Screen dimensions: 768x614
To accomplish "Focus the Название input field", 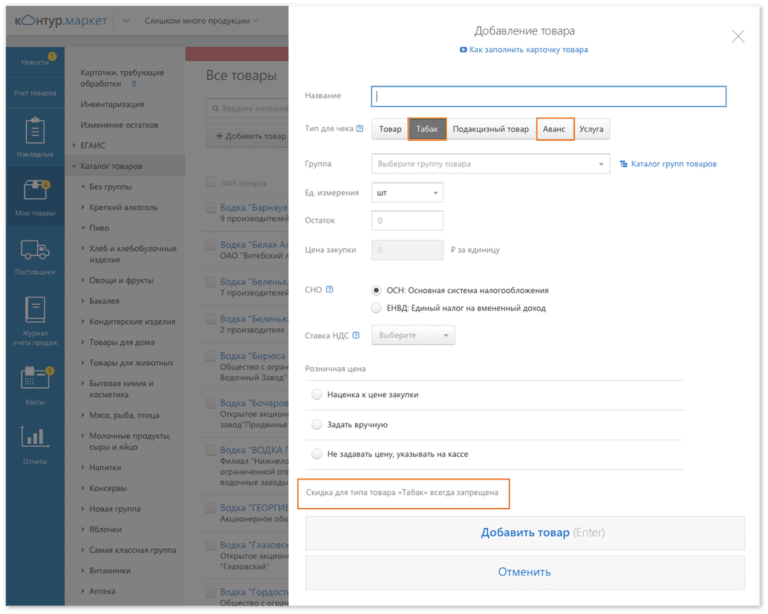I will click(549, 96).
